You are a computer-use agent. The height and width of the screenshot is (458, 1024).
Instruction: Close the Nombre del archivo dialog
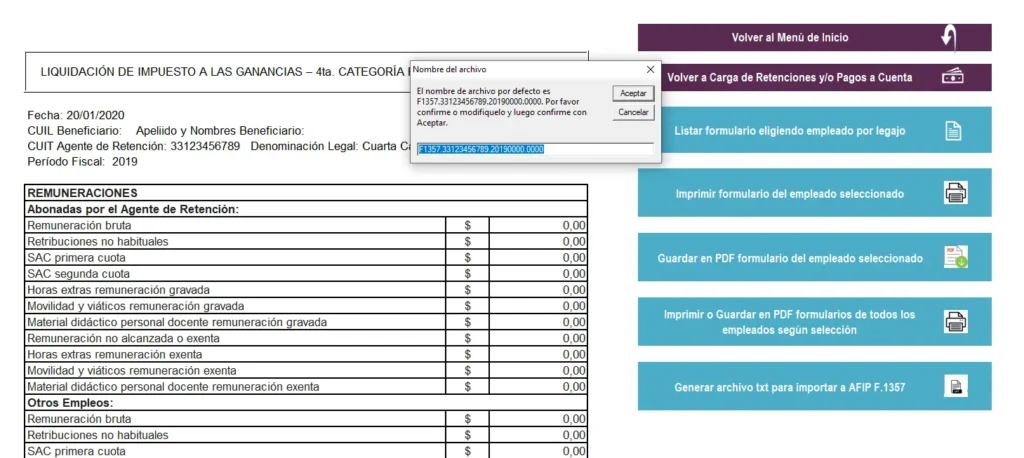click(x=650, y=69)
